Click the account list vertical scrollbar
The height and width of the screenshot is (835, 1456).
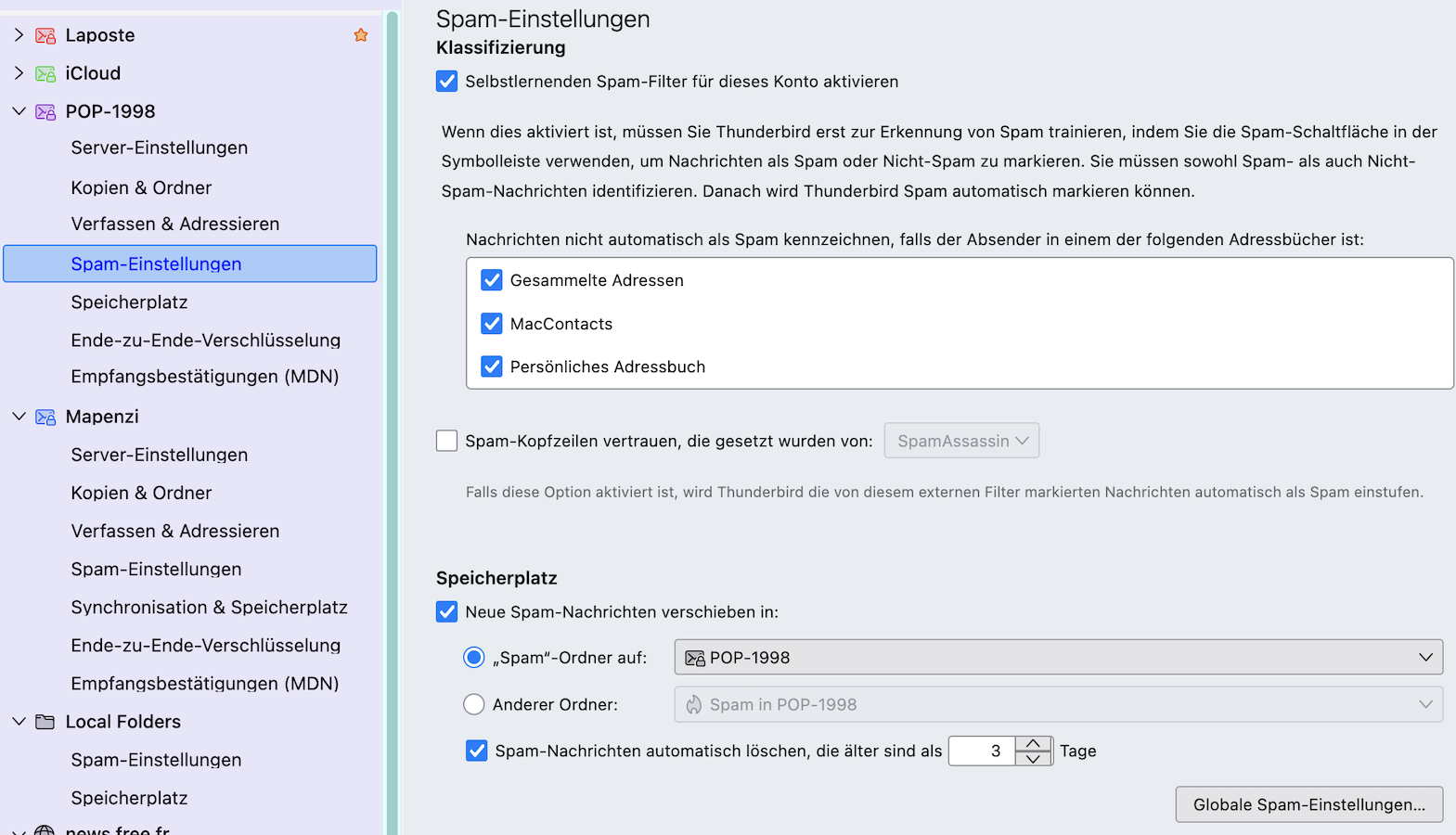click(393, 422)
